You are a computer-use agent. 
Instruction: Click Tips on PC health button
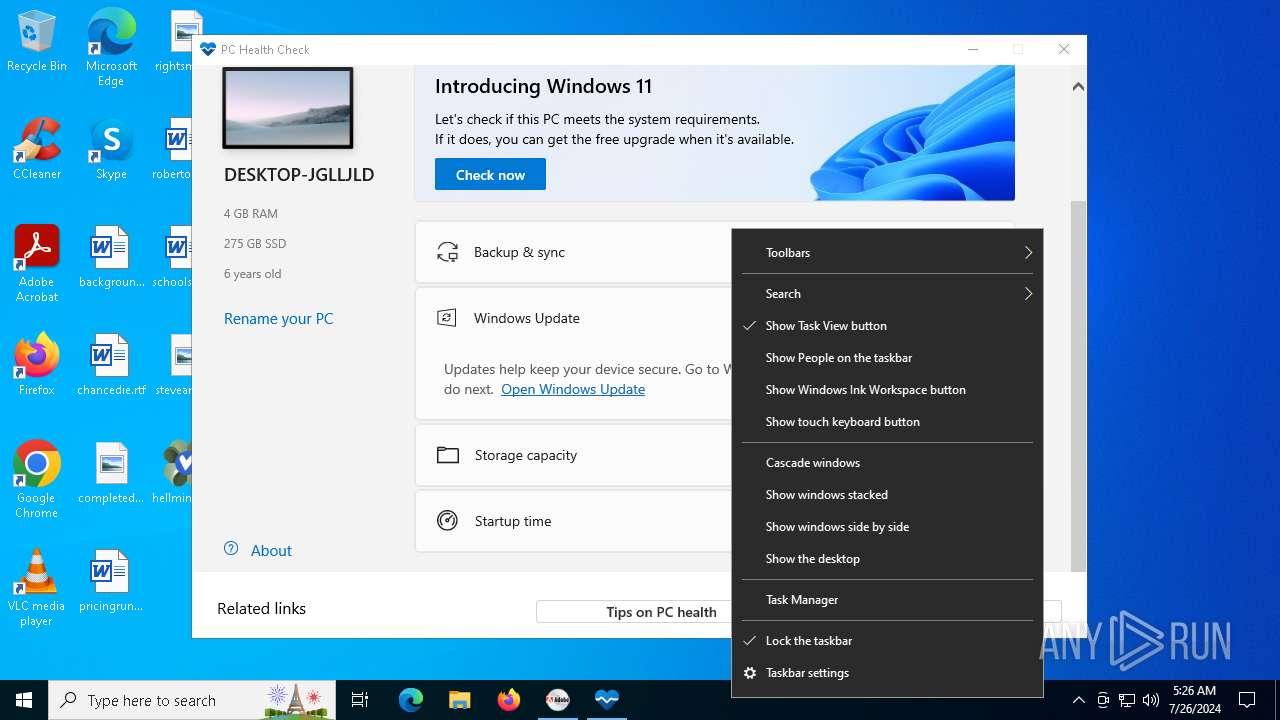pyautogui.click(x=661, y=612)
